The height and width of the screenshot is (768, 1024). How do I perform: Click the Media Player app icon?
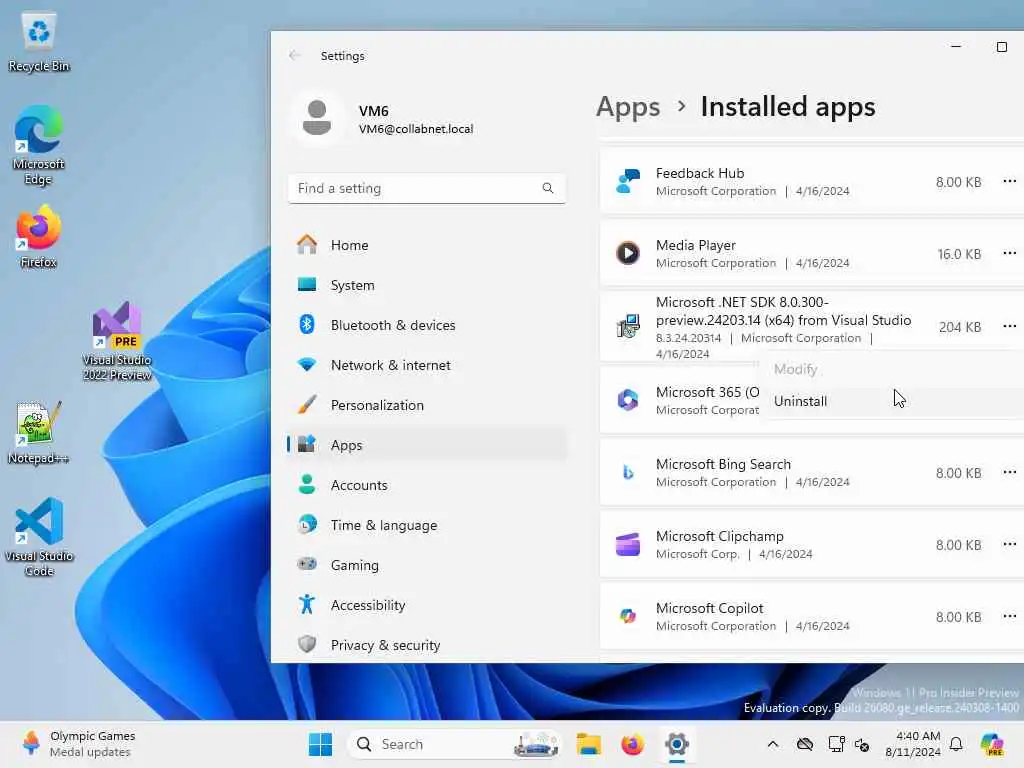pyautogui.click(x=628, y=253)
